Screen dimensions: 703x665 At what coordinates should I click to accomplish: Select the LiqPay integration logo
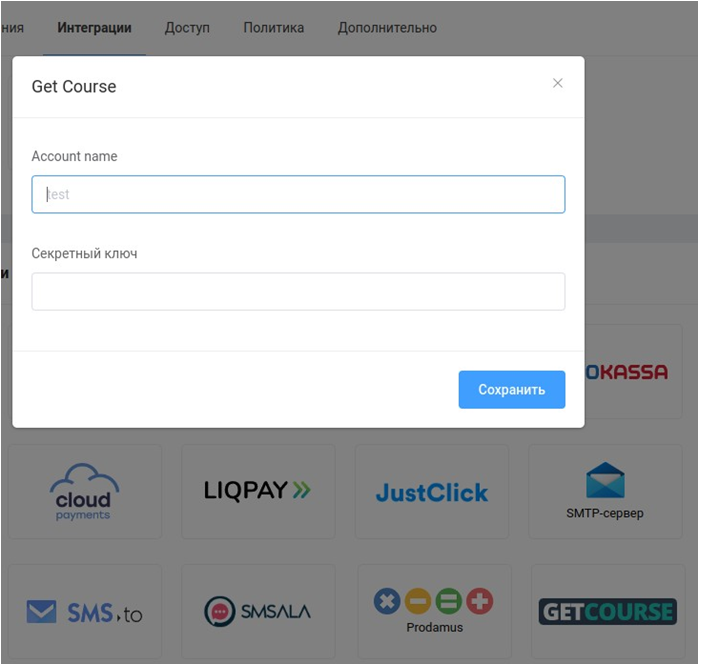258,490
